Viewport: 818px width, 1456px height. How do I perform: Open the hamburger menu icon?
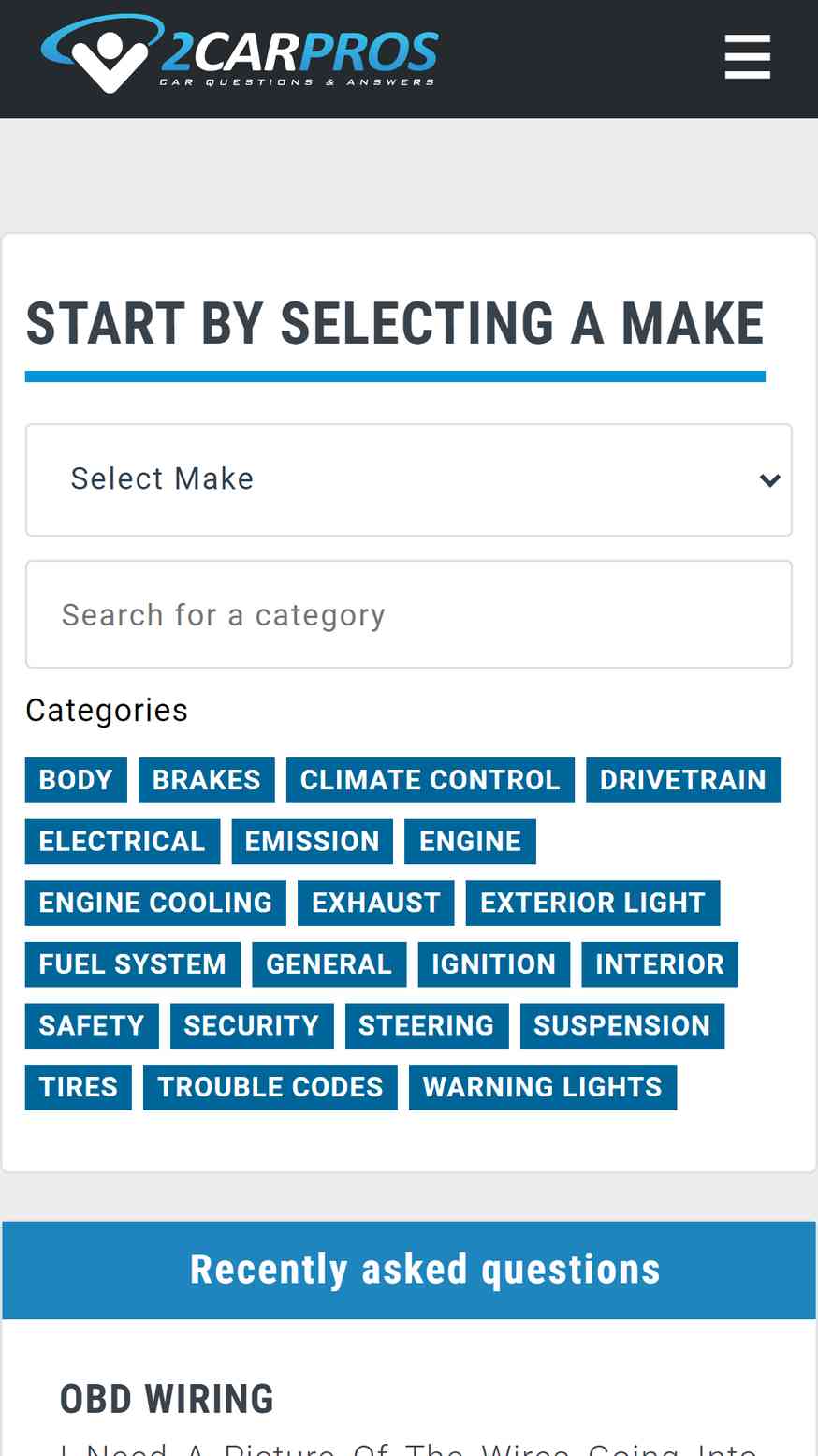coord(747,57)
